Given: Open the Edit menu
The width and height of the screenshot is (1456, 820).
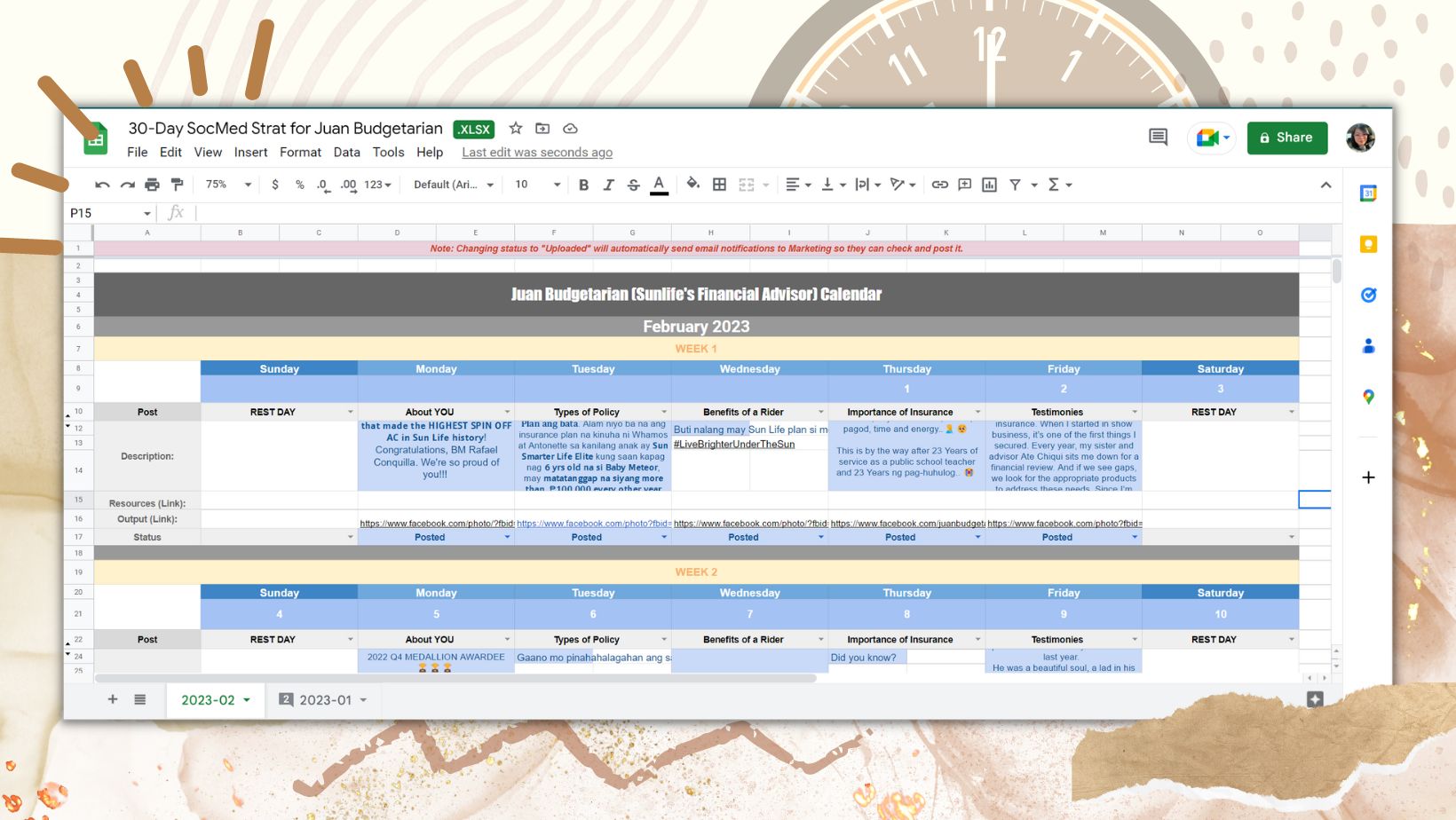Looking at the screenshot, I should click(170, 152).
